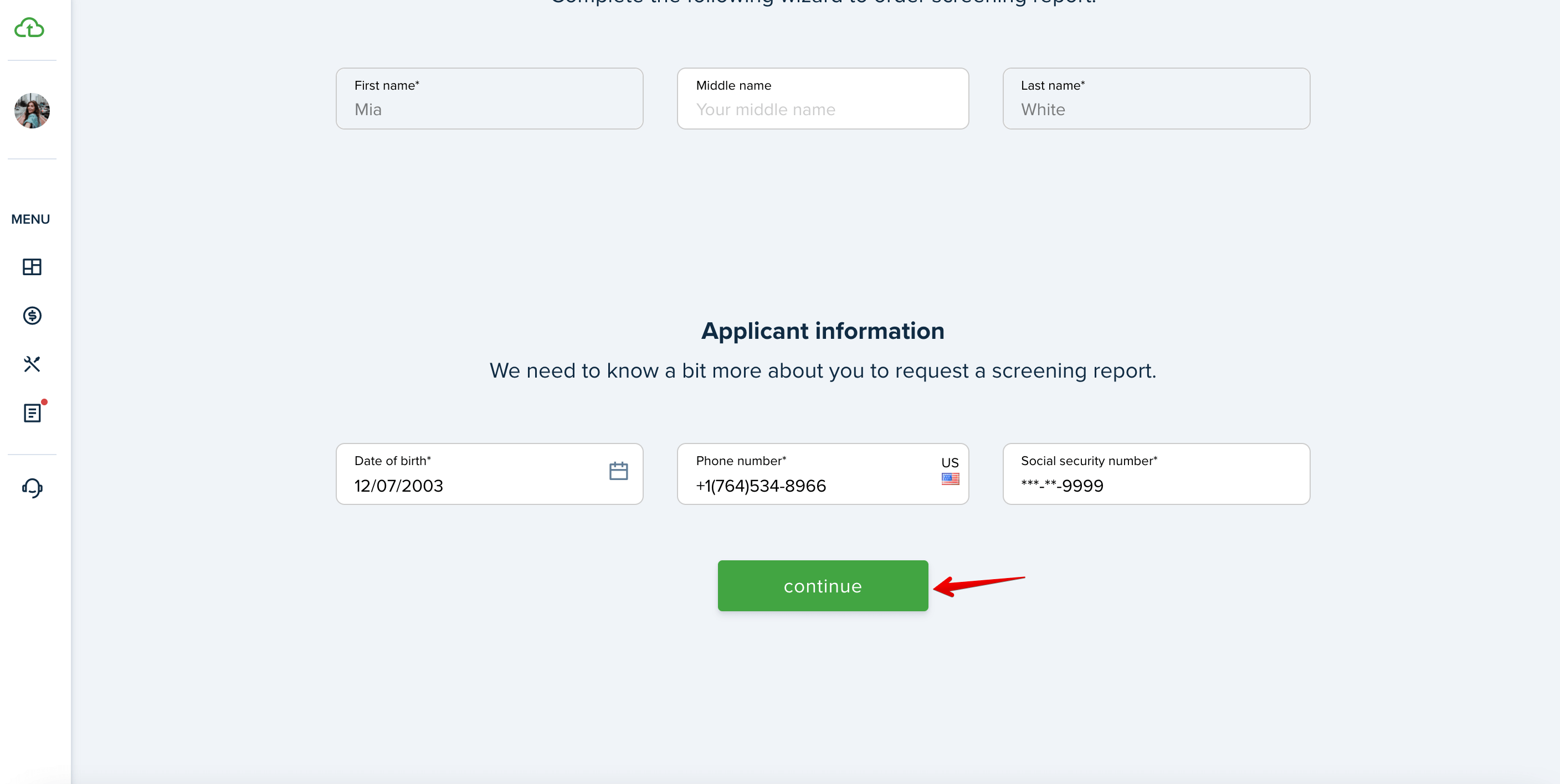Click the Date of birth field

pyautogui.click(x=489, y=473)
